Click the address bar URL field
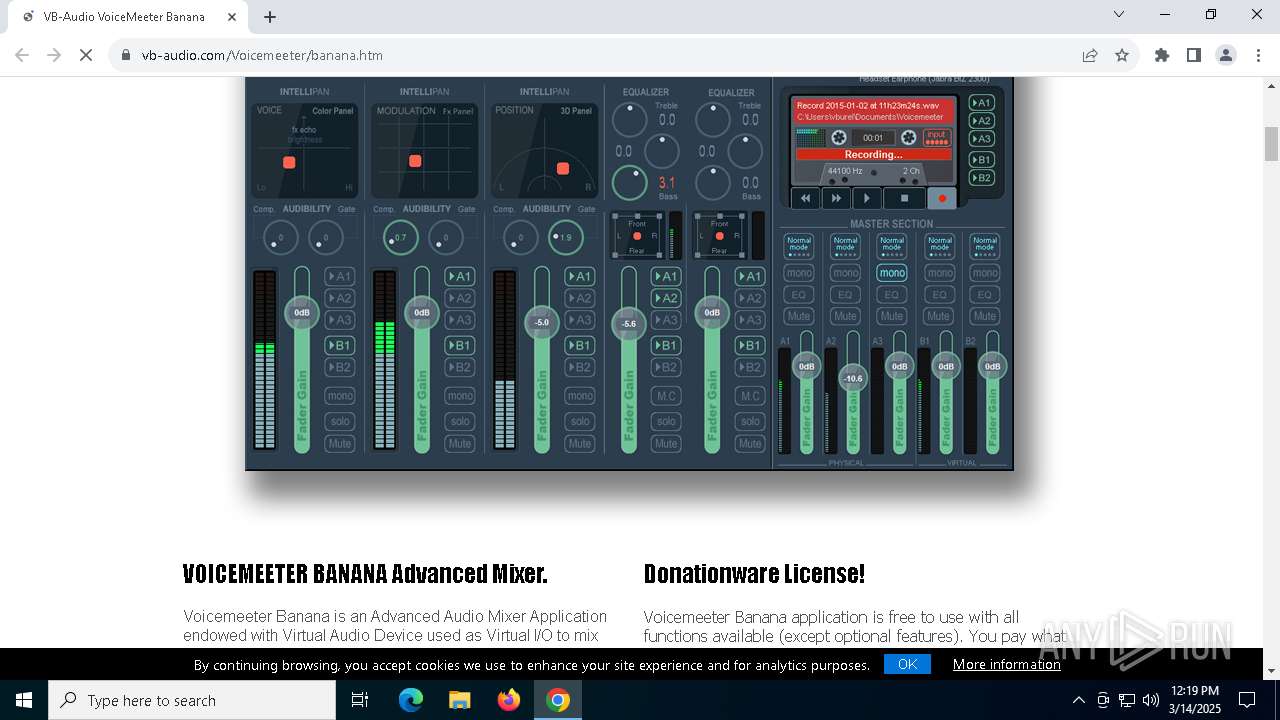 pos(600,55)
